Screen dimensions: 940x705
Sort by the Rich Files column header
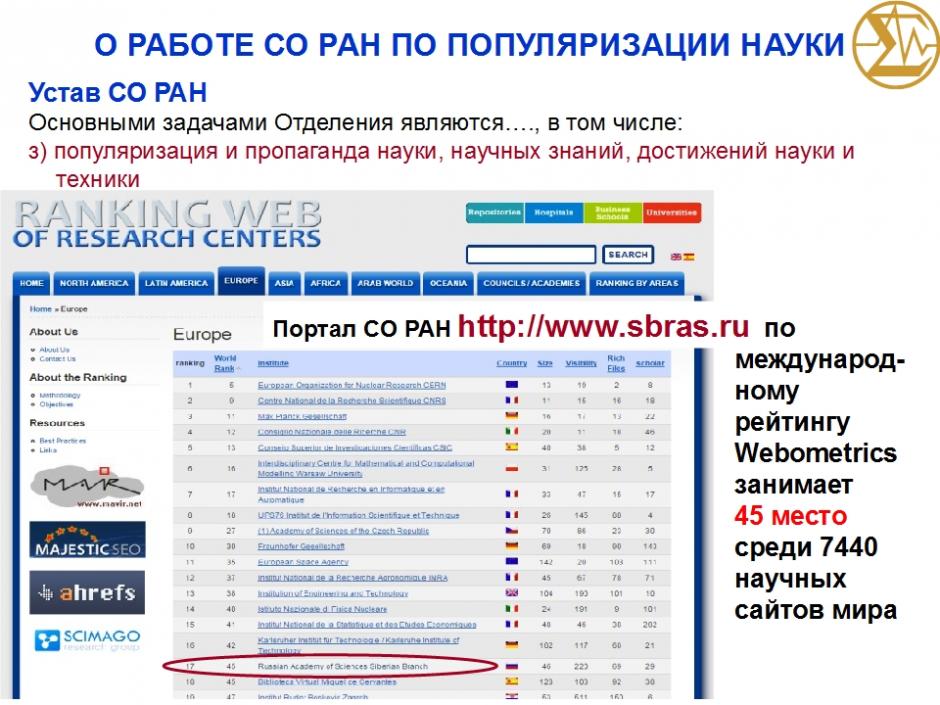click(x=616, y=363)
